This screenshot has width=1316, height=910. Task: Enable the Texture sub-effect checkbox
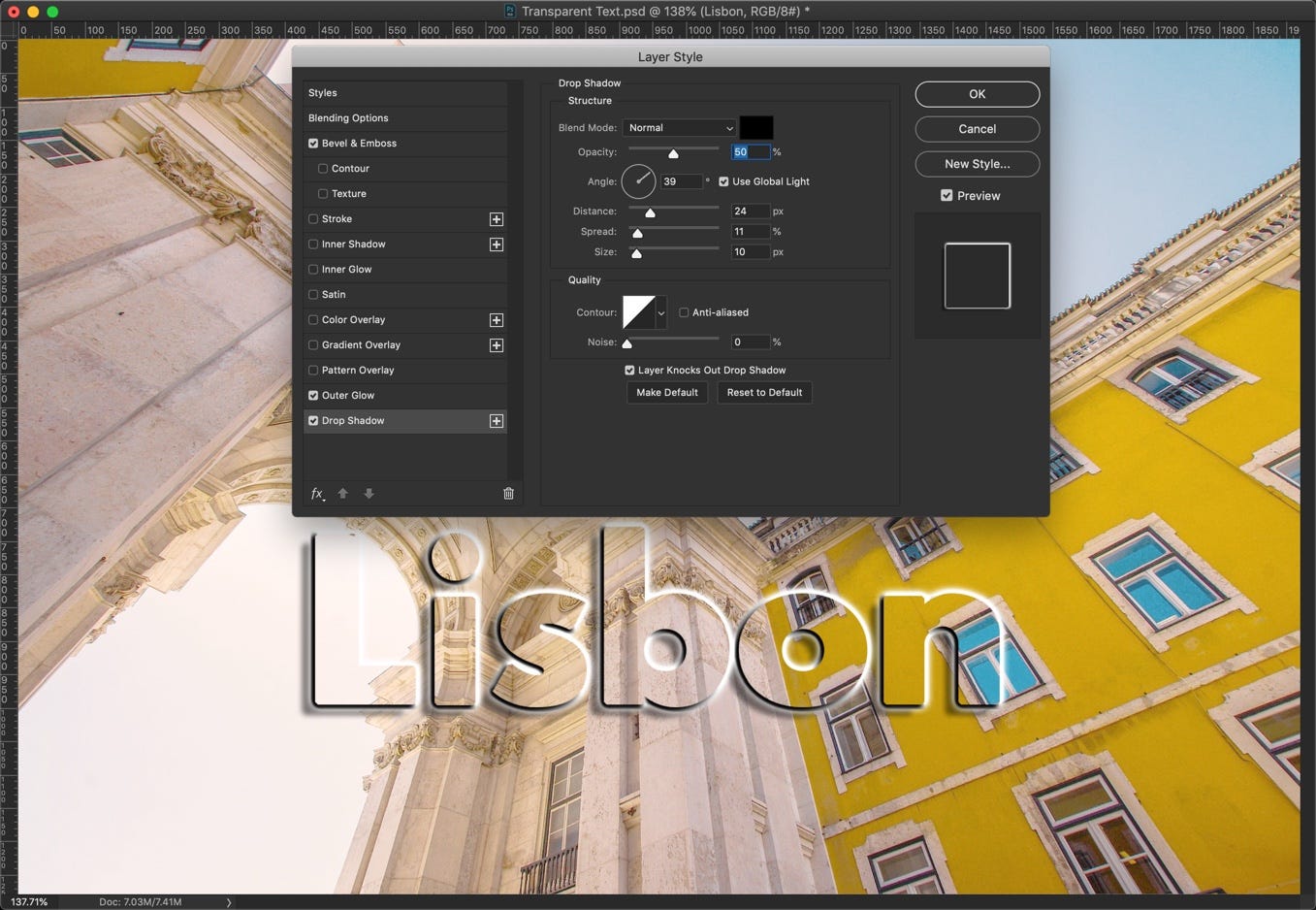tap(323, 194)
